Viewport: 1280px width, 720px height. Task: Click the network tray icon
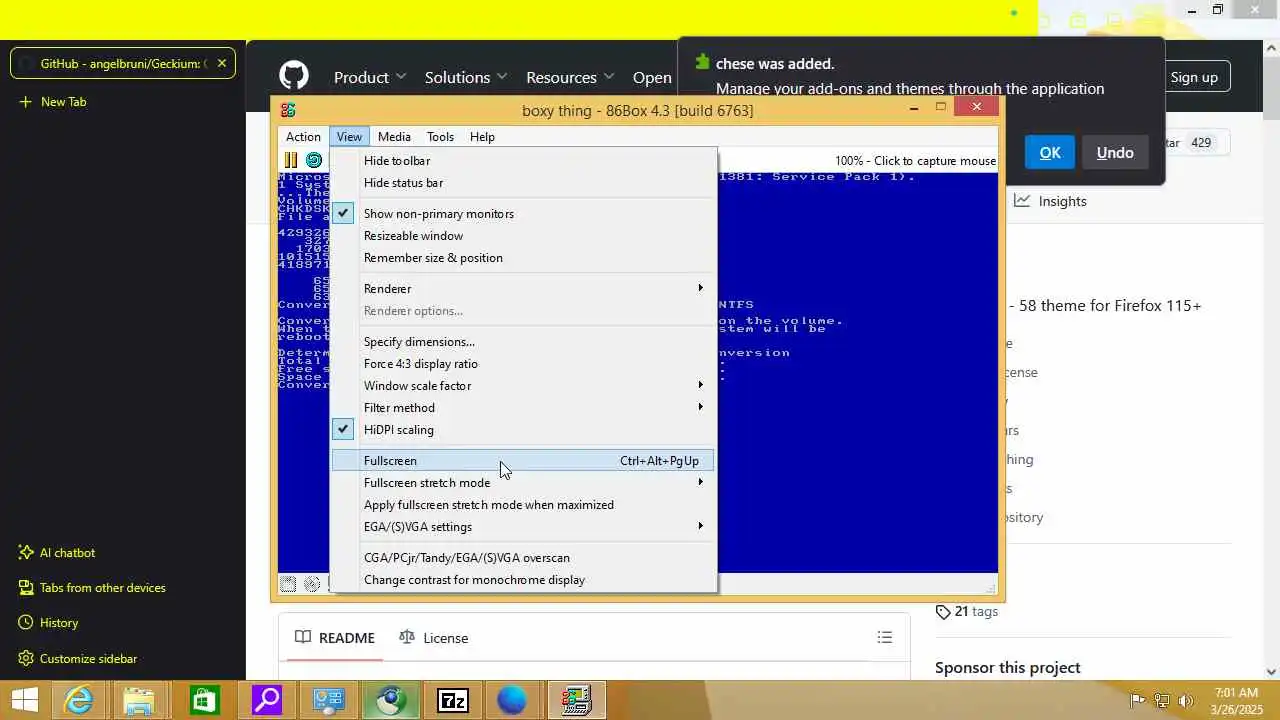click(1162, 700)
